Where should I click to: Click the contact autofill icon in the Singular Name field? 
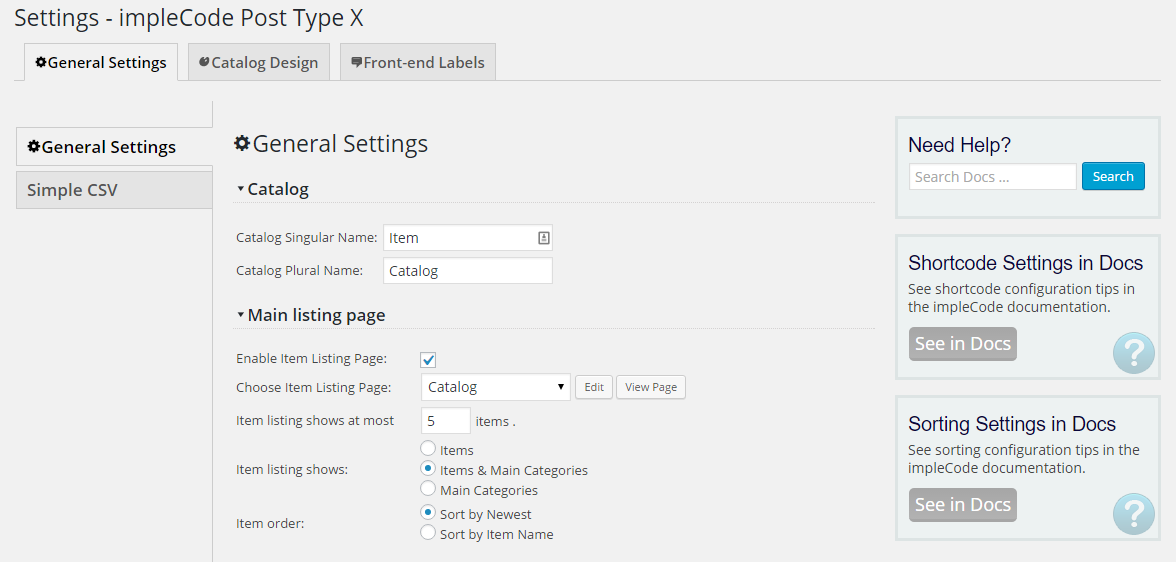click(544, 238)
